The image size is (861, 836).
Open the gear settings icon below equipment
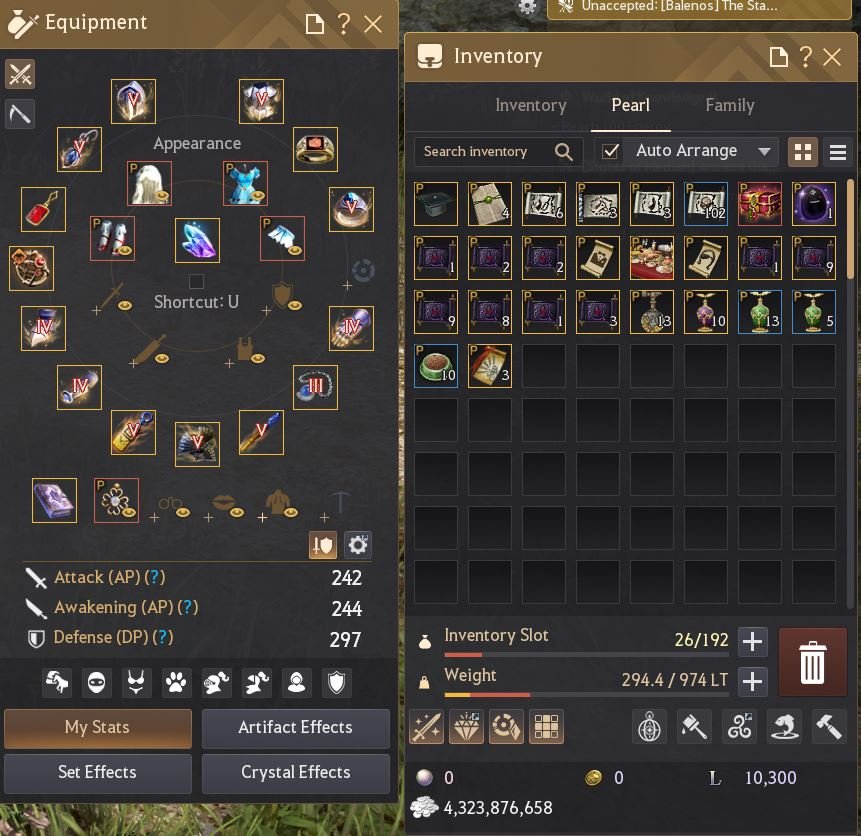(x=357, y=545)
